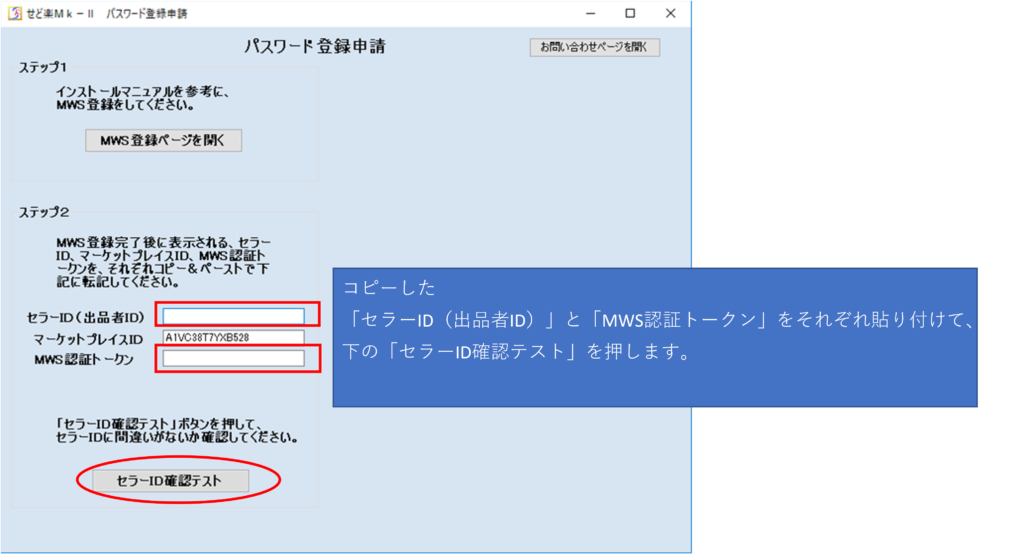Click the パスワード登録申請 heading text
This screenshot has width=1024, height=556.
(x=315, y=46)
